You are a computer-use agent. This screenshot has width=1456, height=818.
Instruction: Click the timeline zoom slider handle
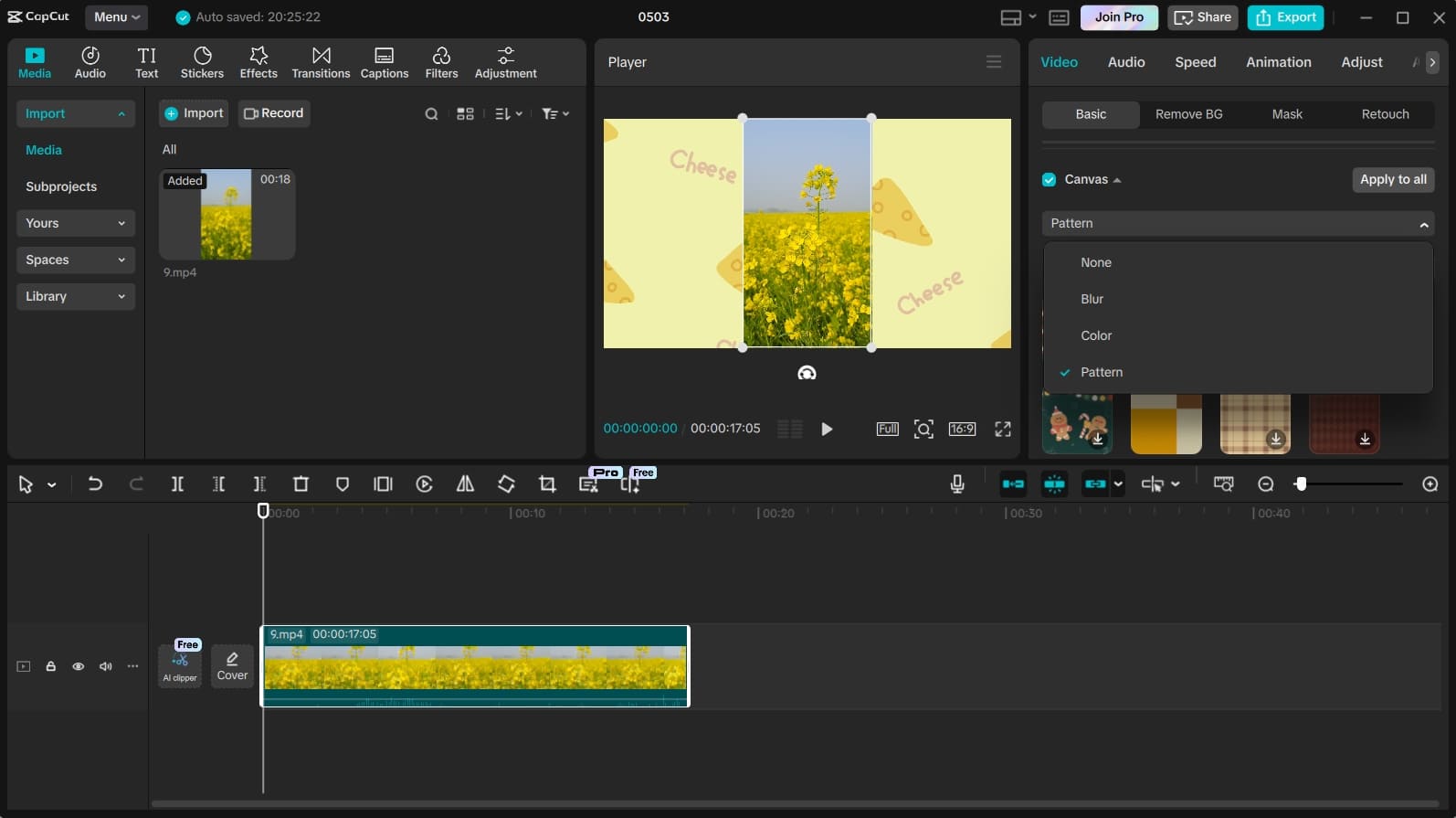click(x=1301, y=484)
